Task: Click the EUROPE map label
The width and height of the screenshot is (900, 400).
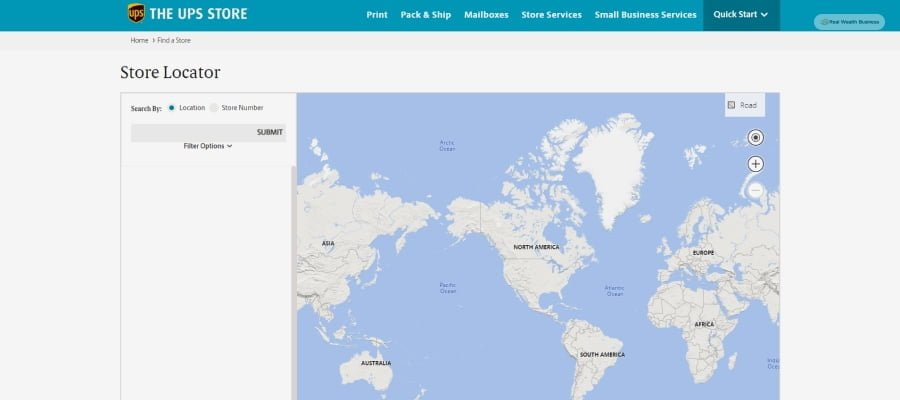Action: pos(704,253)
